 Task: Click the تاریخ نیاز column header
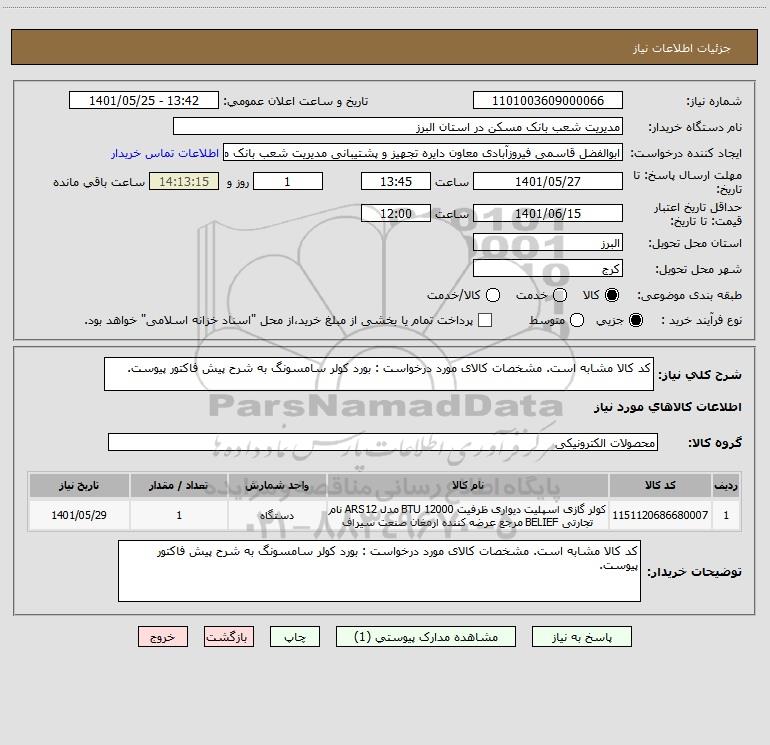pyautogui.click(x=79, y=485)
